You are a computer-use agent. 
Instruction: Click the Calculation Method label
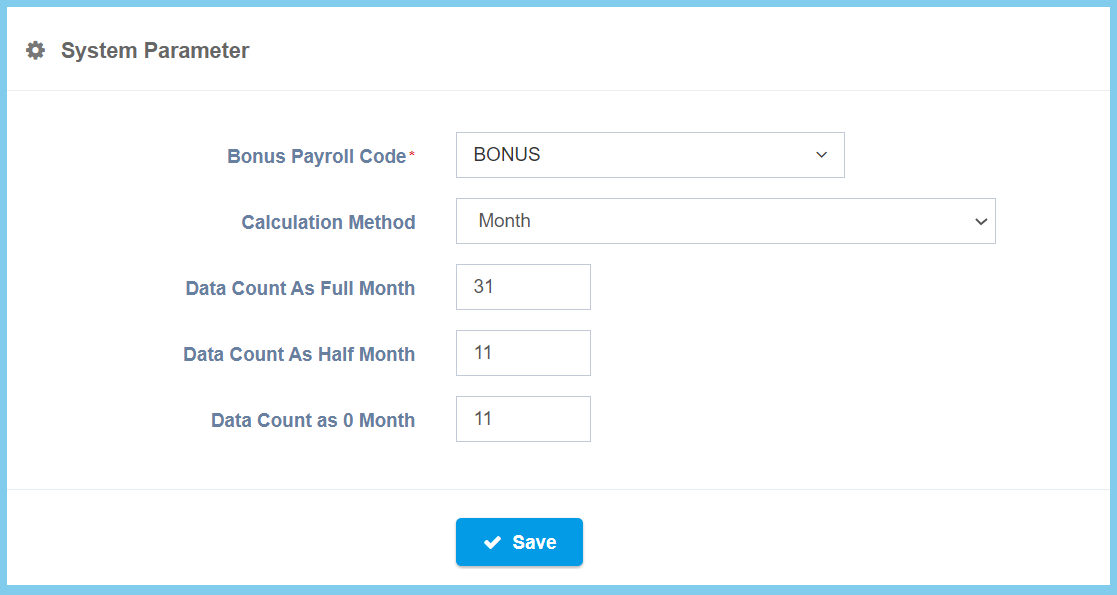(x=328, y=222)
